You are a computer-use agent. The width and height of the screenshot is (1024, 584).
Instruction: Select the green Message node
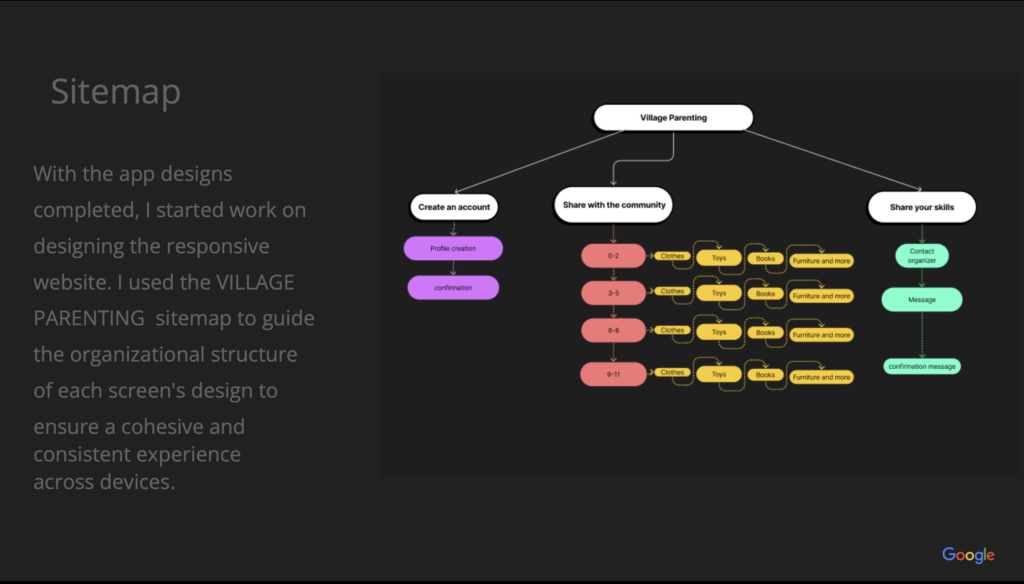pyautogui.click(x=921, y=299)
